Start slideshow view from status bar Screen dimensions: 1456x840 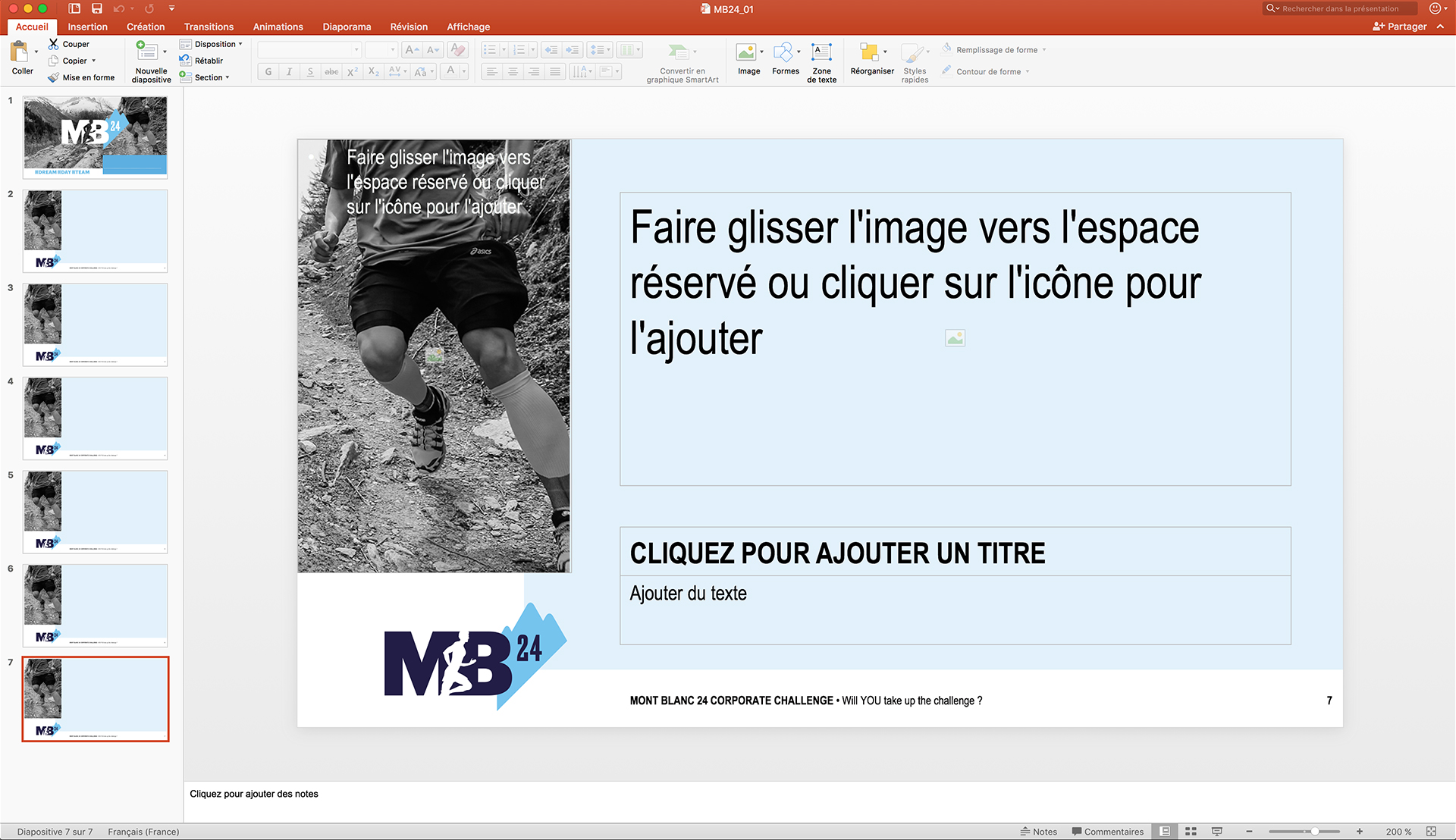[x=1217, y=832]
